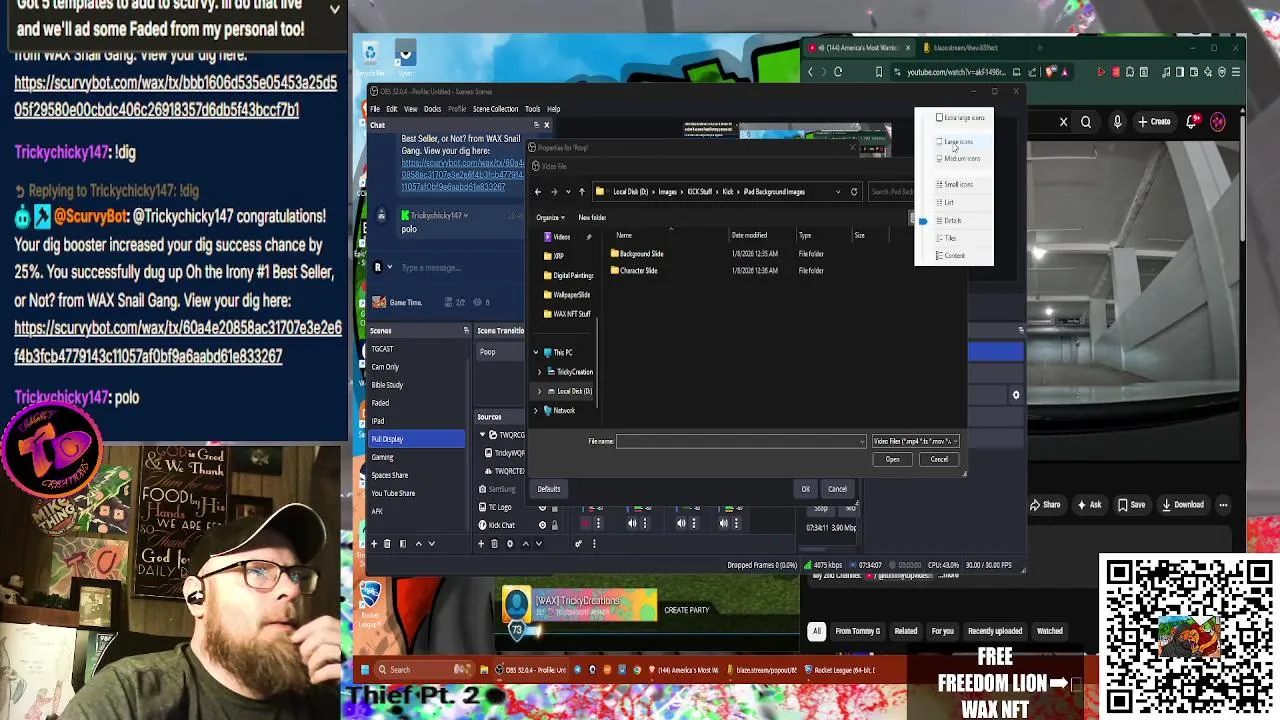Toggle the lock on Kick Chat source

click(556, 525)
